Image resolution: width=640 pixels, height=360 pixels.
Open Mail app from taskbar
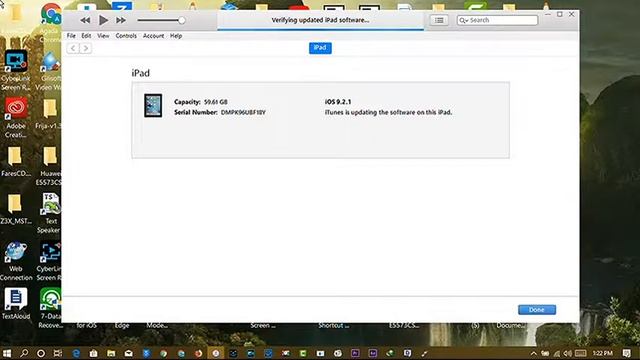pos(129,353)
